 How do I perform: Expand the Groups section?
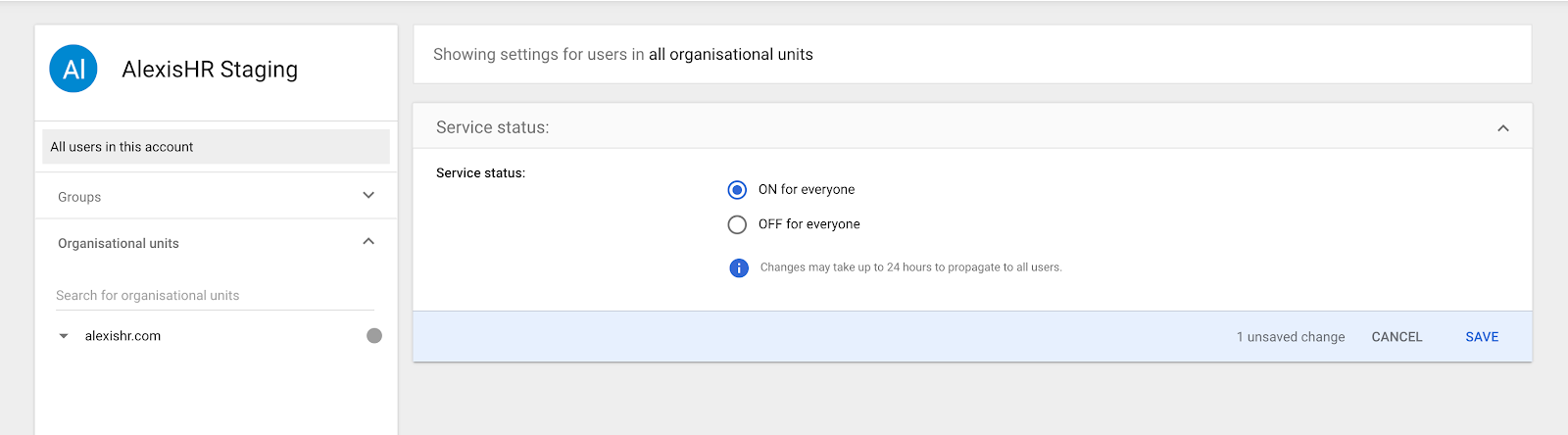point(368,196)
